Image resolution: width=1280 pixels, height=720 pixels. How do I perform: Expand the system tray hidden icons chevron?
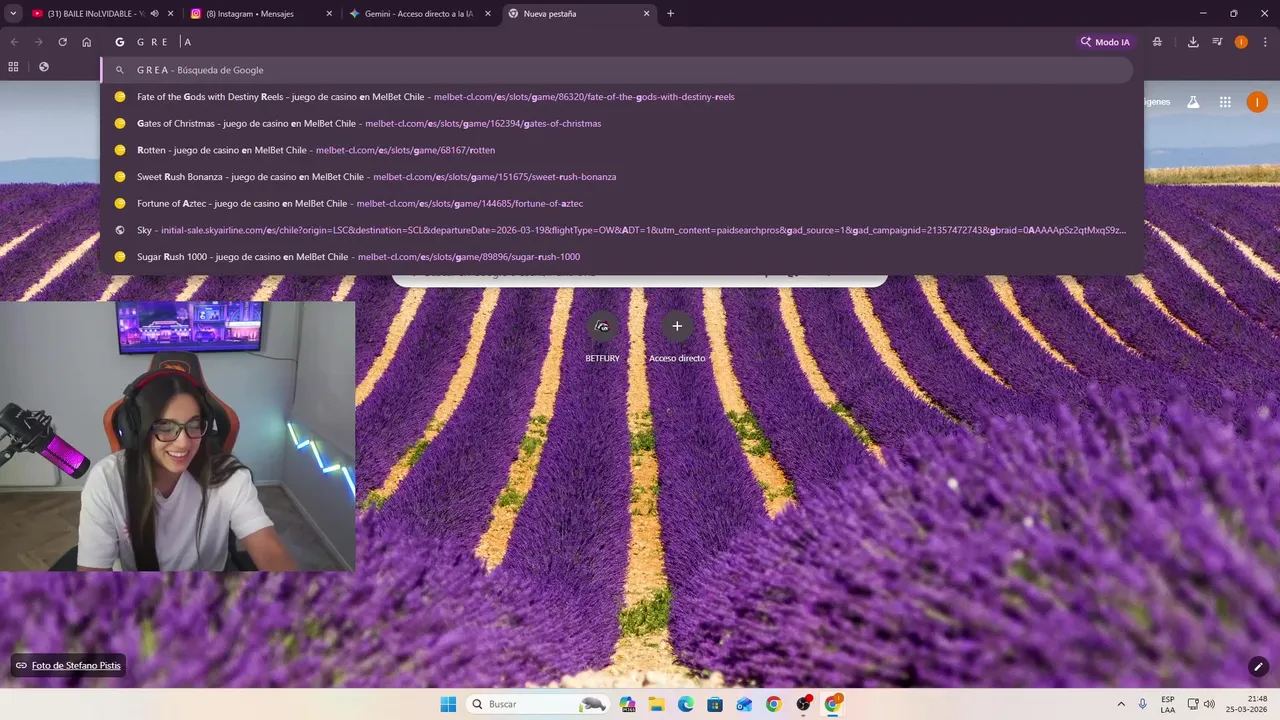pos(1121,704)
